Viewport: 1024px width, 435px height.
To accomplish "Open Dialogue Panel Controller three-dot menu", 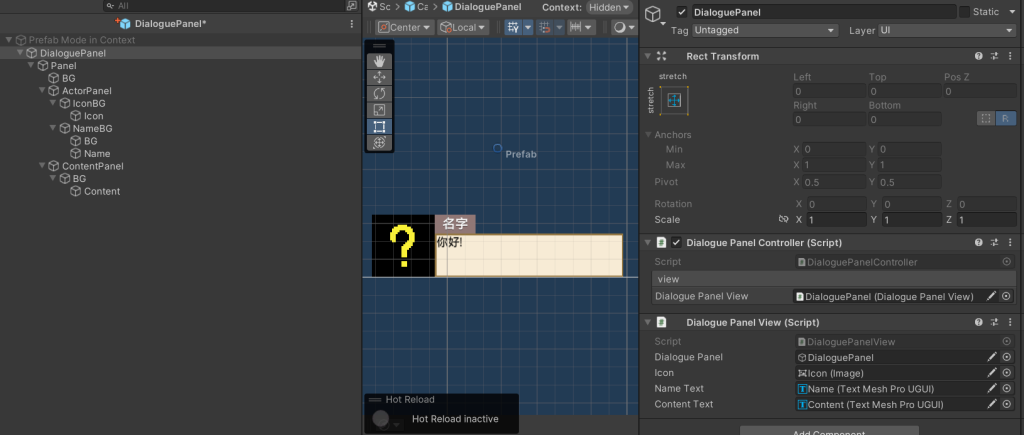I will click(x=1008, y=242).
